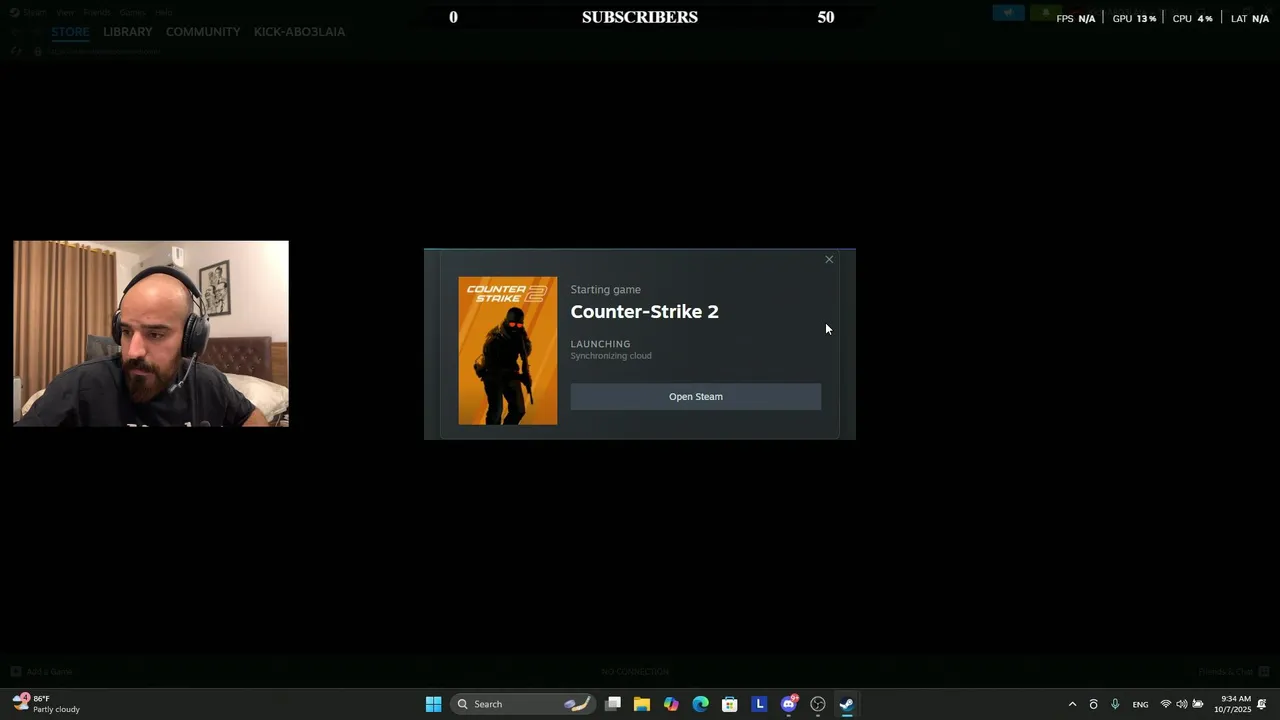Click the circular tray icon beside the microphone
The width and height of the screenshot is (1280, 720).
(x=1093, y=705)
